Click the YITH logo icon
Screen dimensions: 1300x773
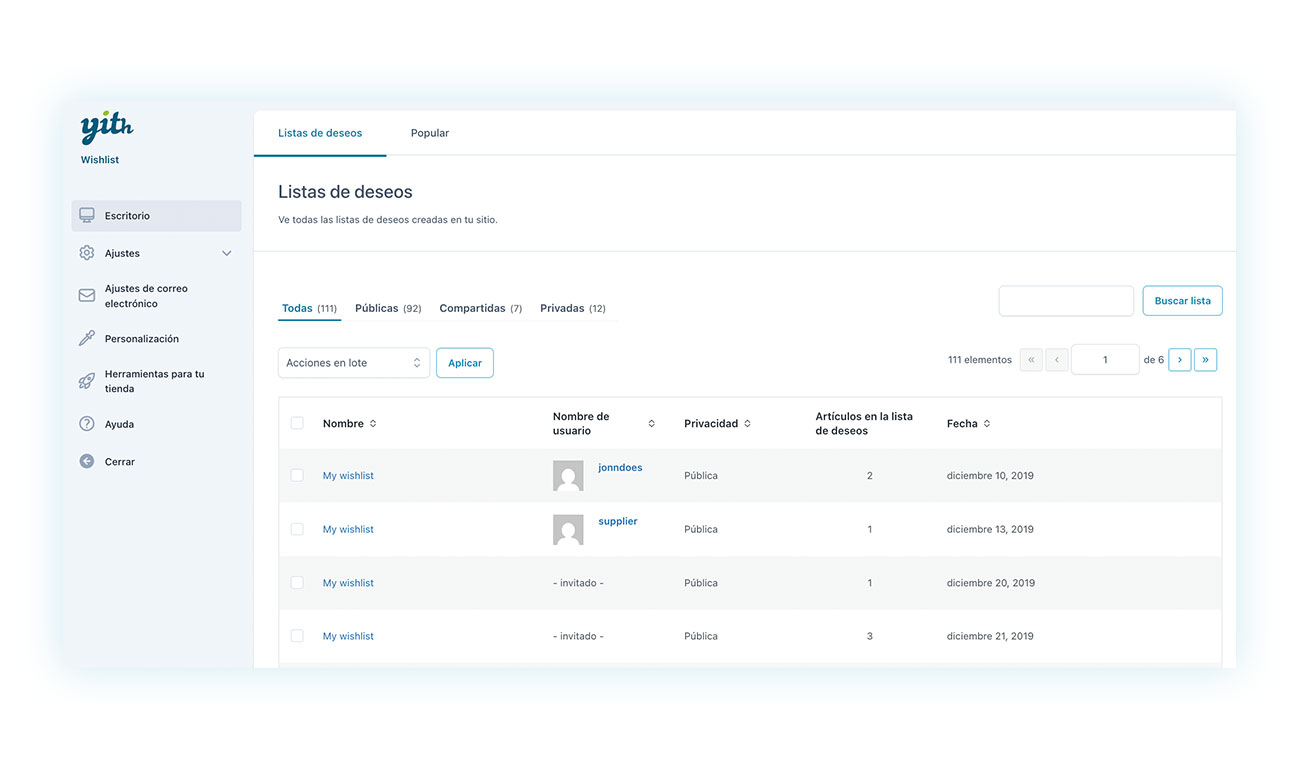pyautogui.click(x=106, y=128)
